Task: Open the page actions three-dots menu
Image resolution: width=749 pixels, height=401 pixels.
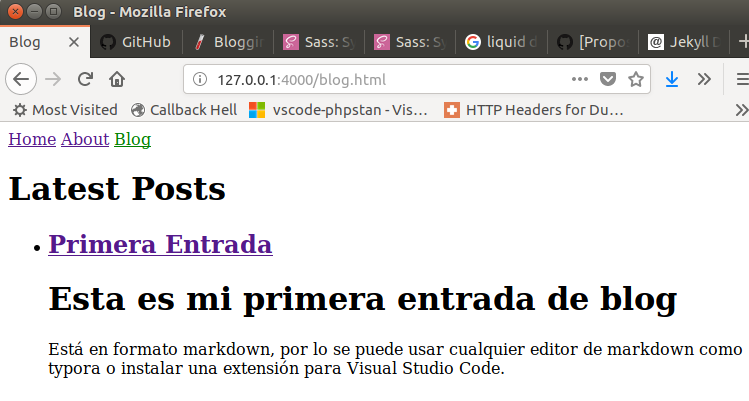Action: (579, 79)
